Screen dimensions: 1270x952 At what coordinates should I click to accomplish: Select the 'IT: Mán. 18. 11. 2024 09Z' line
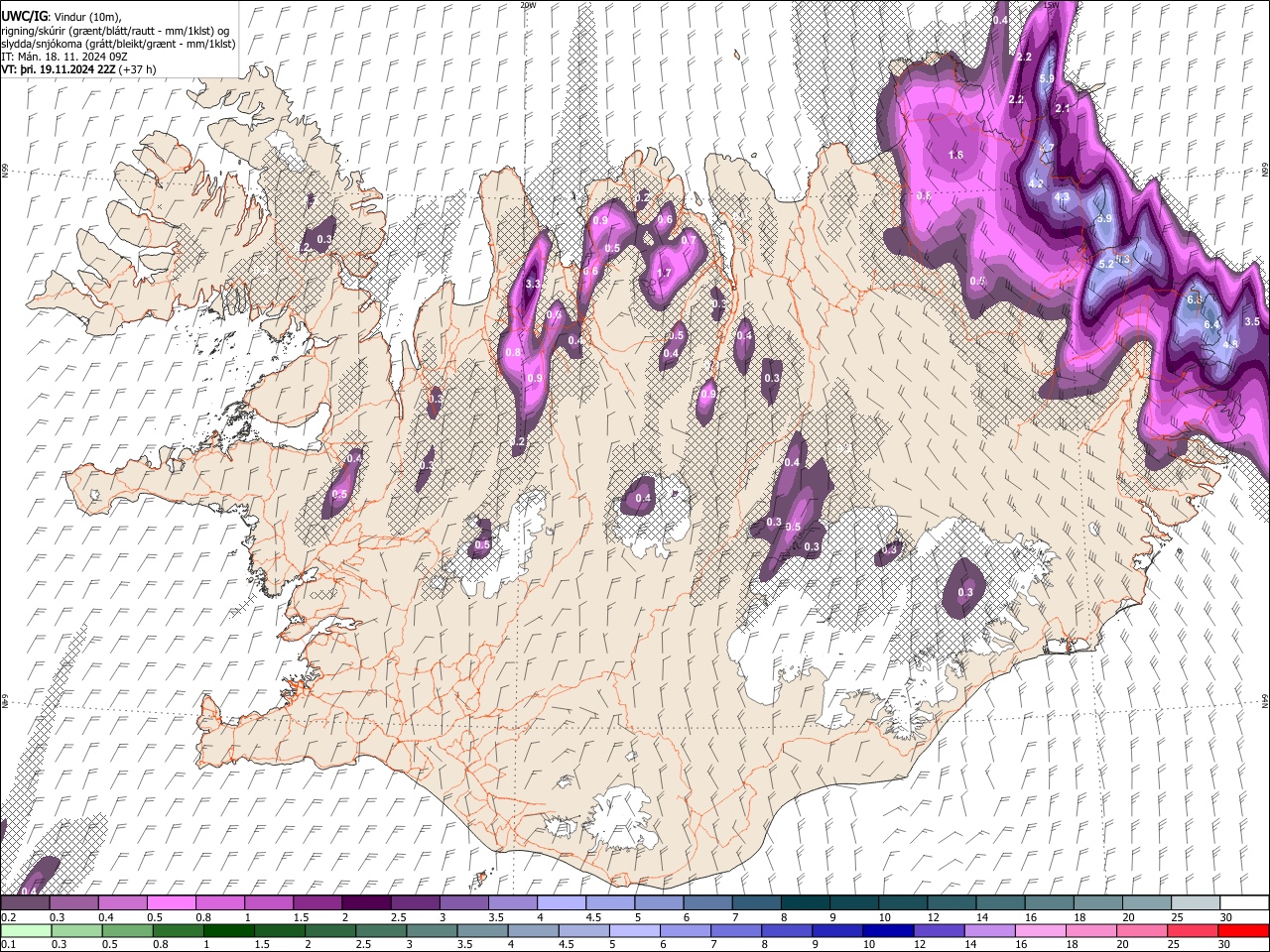[x=64, y=57]
